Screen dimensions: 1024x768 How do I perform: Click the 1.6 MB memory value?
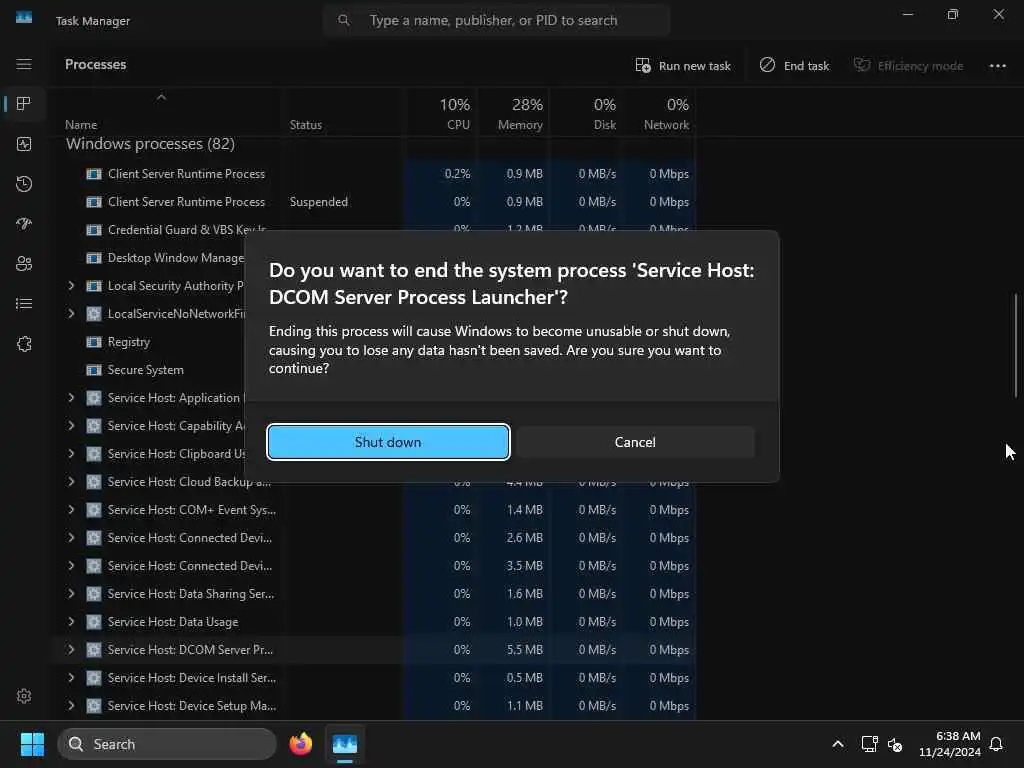(524, 594)
